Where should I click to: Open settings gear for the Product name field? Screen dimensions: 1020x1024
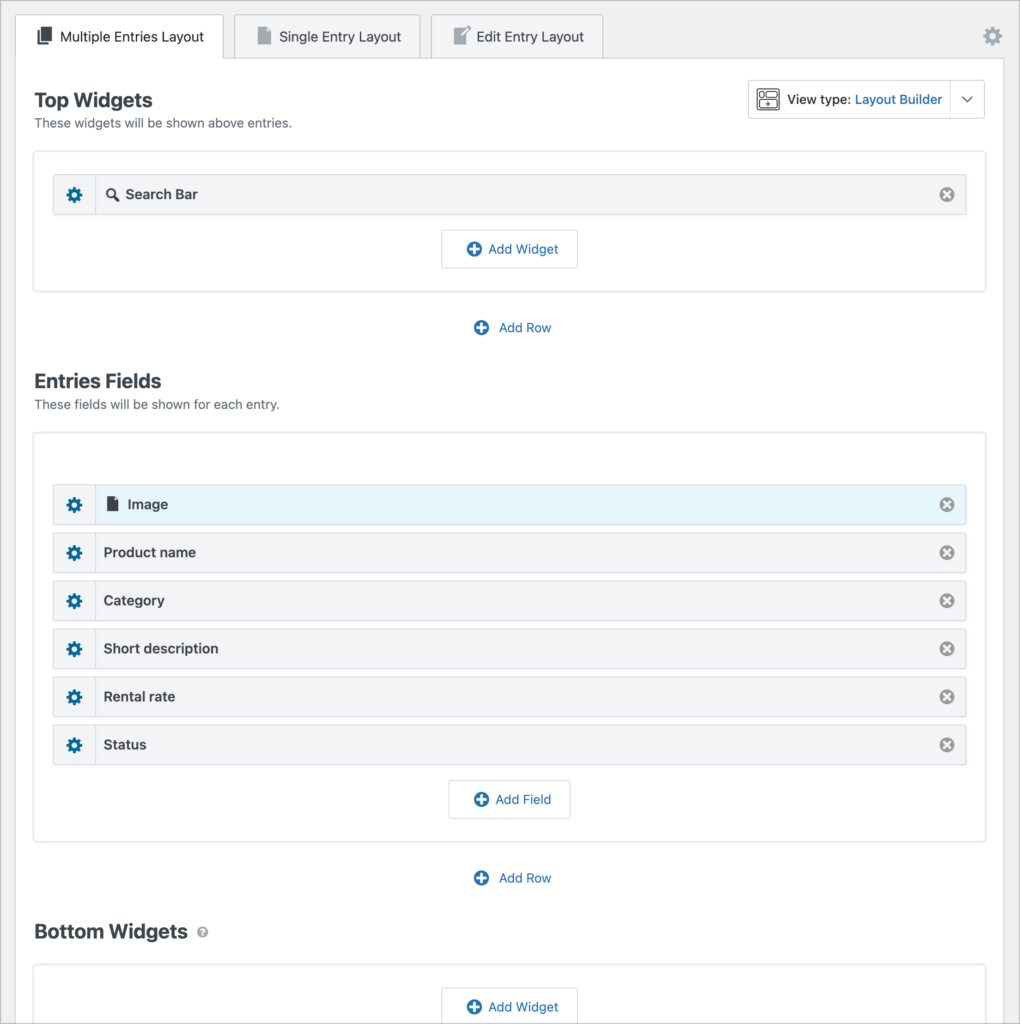[x=74, y=552]
